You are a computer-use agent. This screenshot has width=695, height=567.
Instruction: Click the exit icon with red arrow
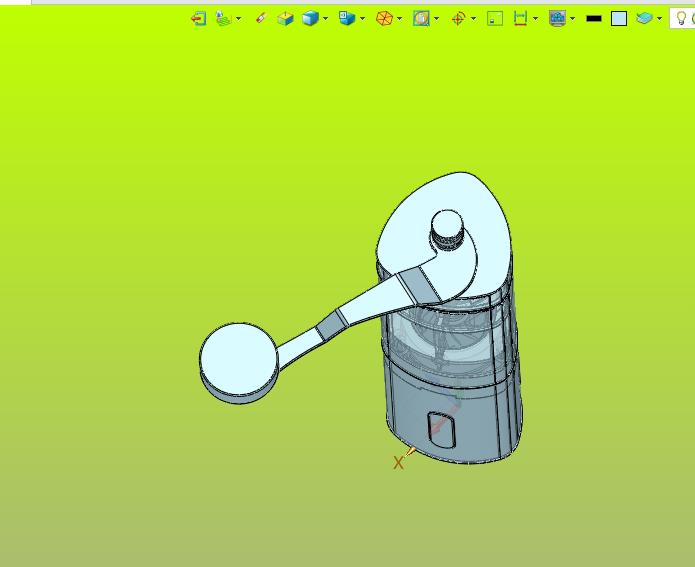coord(199,19)
